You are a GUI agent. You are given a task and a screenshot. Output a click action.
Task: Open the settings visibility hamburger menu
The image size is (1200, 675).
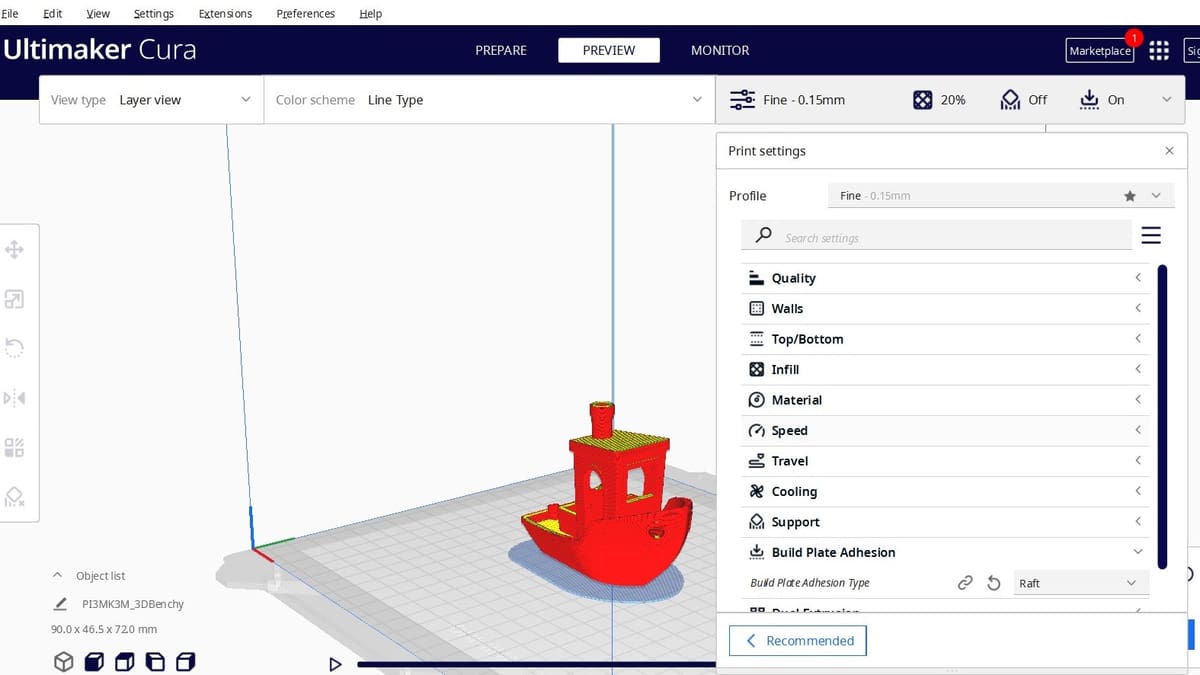pos(1151,235)
